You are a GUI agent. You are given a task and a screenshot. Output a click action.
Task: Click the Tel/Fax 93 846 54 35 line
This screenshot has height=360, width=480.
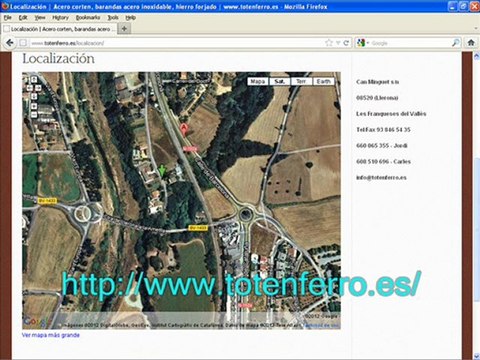[x=383, y=130]
